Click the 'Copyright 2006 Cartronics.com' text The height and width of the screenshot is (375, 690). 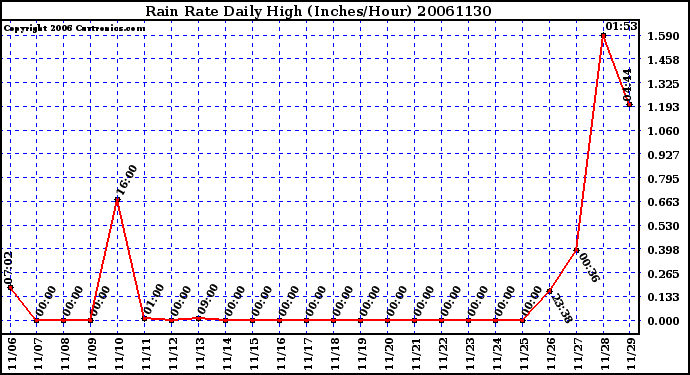click(74, 28)
